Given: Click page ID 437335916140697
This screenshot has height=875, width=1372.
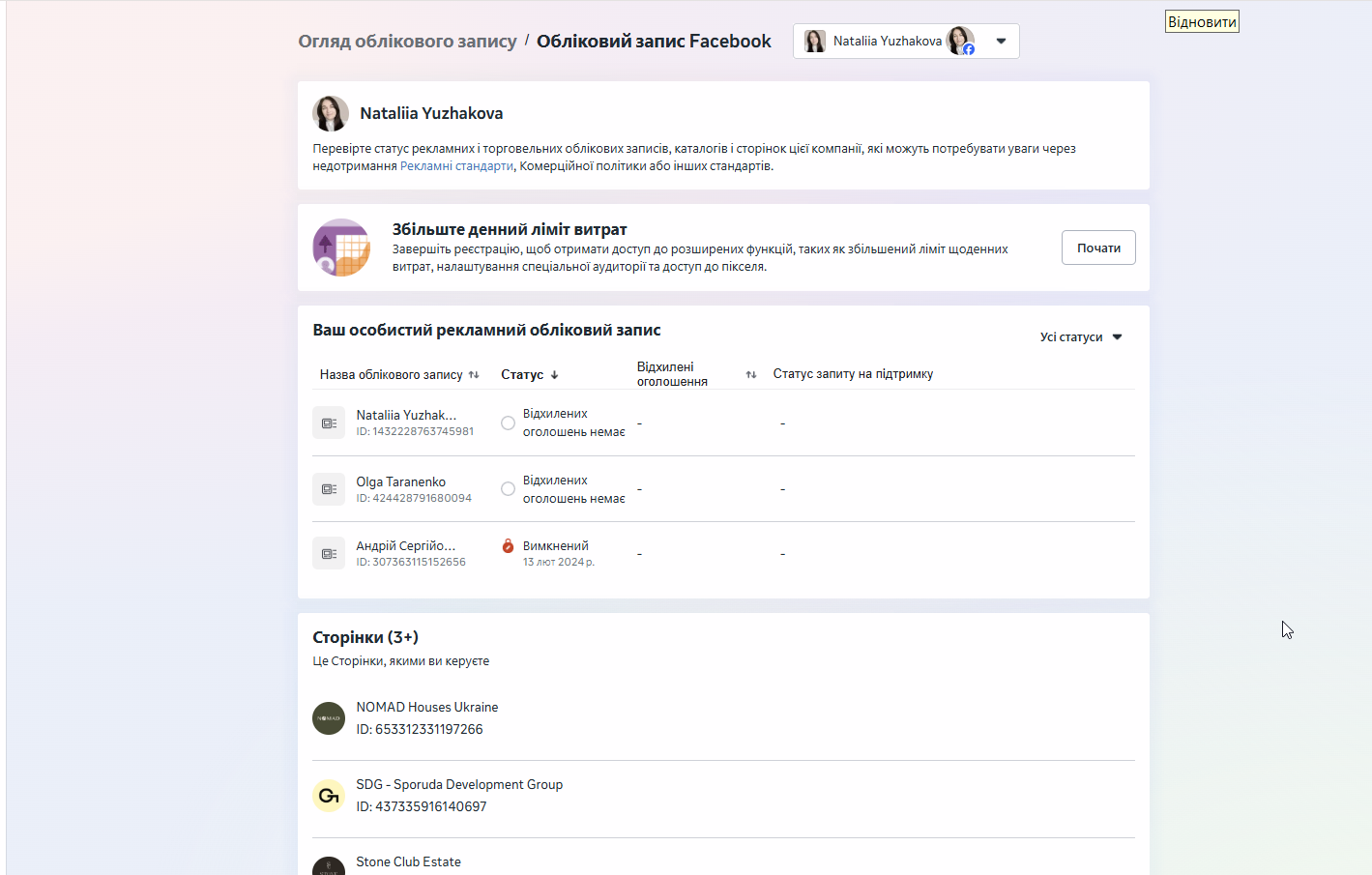Looking at the screenshot, I should (422, 806).
